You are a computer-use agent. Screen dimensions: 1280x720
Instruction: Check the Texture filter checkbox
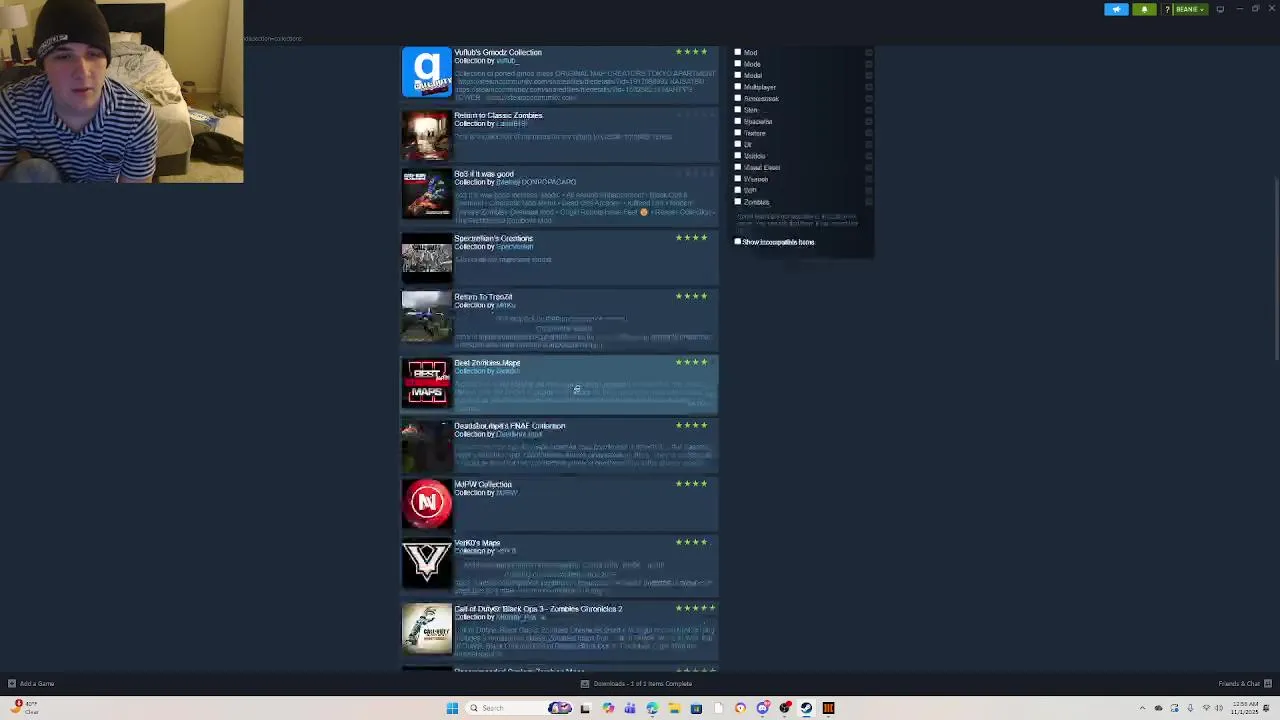(x=738, y=133)
